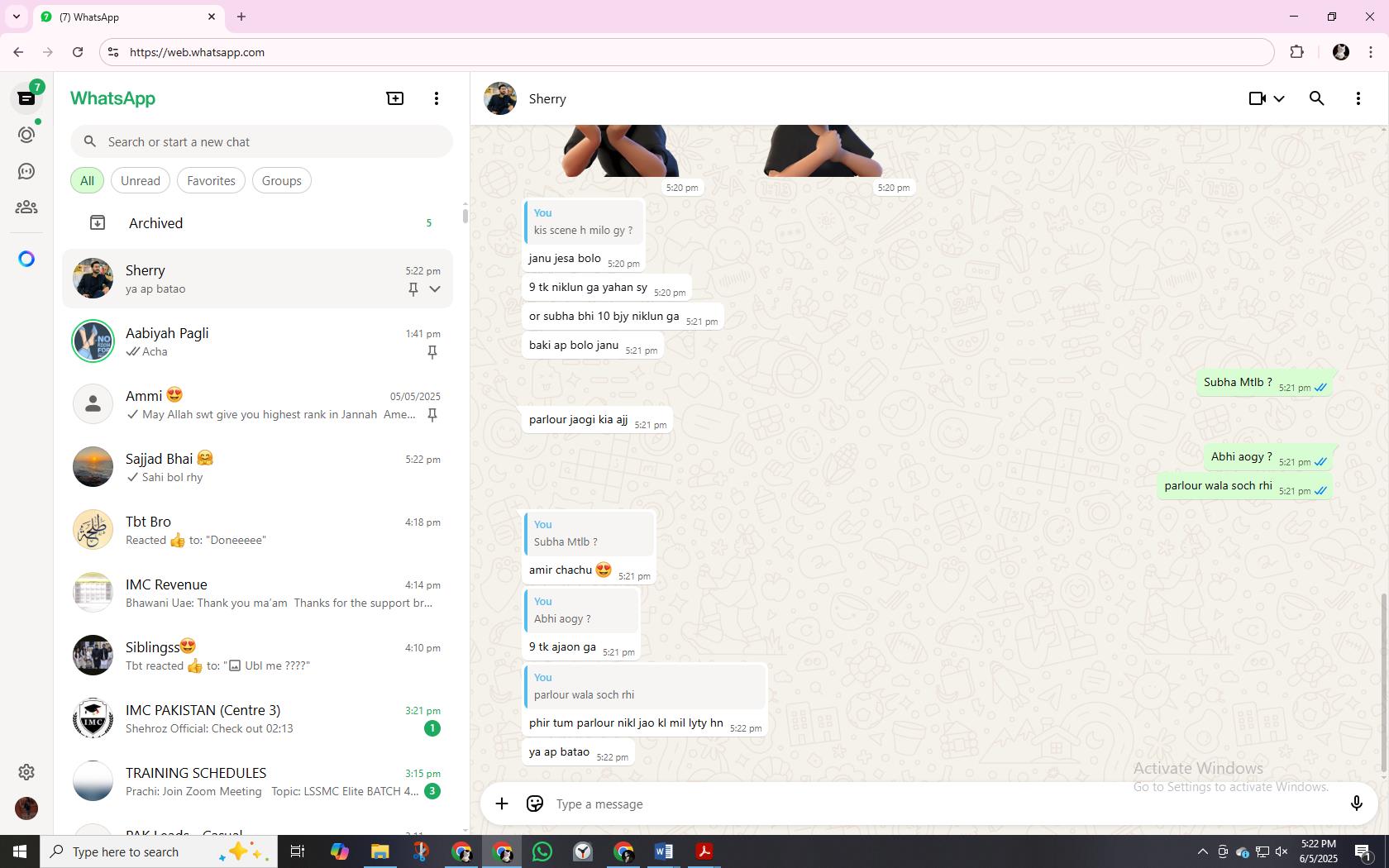The height and width of the screenshot is (868, 1389).
Task: Open WhatsApp from the Windows taskbar
Action: coord(542,851)
